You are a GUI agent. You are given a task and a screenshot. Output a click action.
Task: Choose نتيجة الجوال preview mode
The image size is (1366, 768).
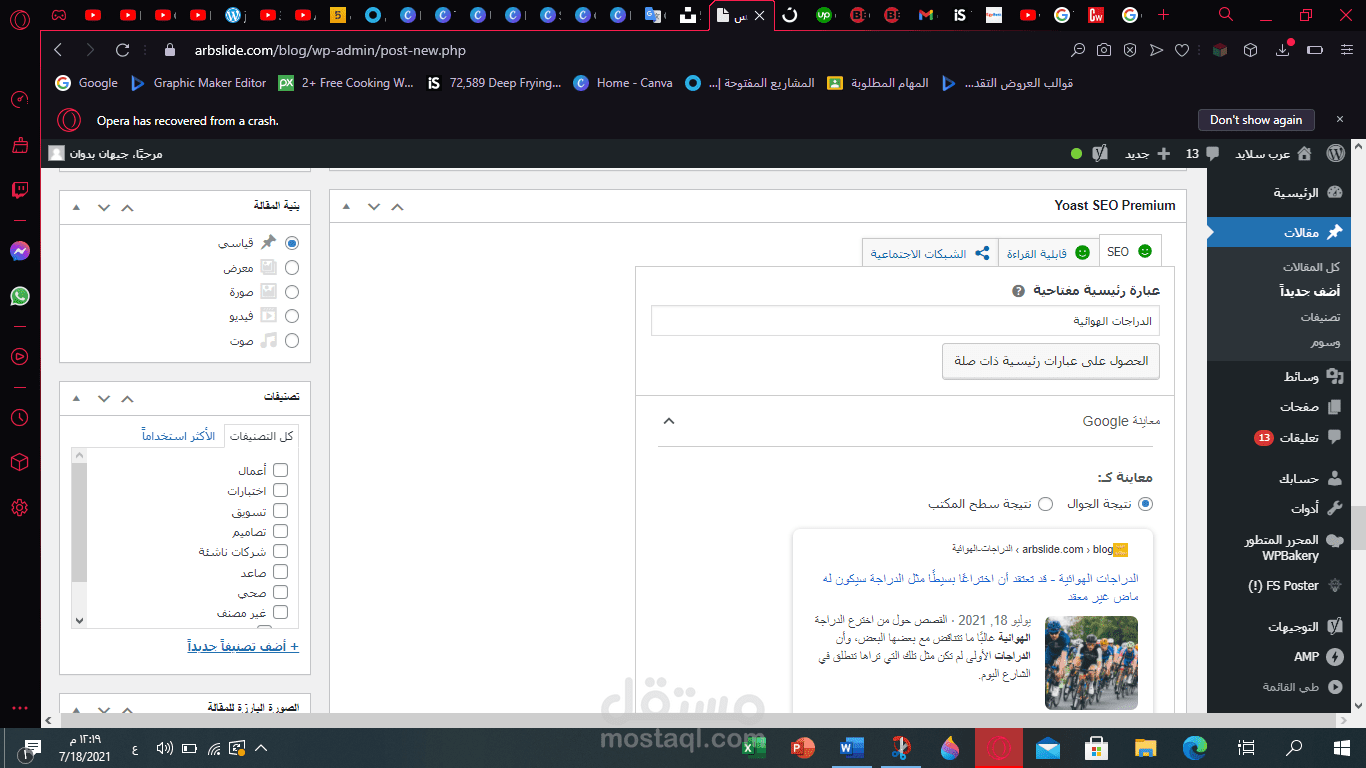[1146, 504]
